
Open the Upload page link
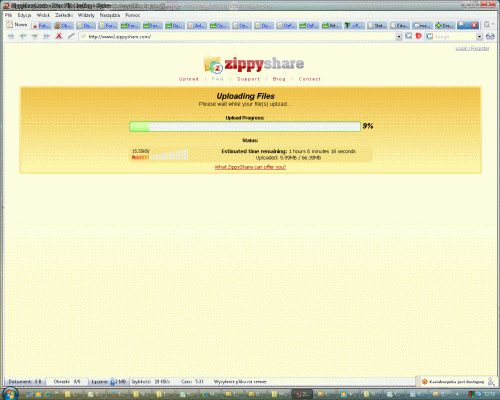pyautogui.click(x=189, y=79)
